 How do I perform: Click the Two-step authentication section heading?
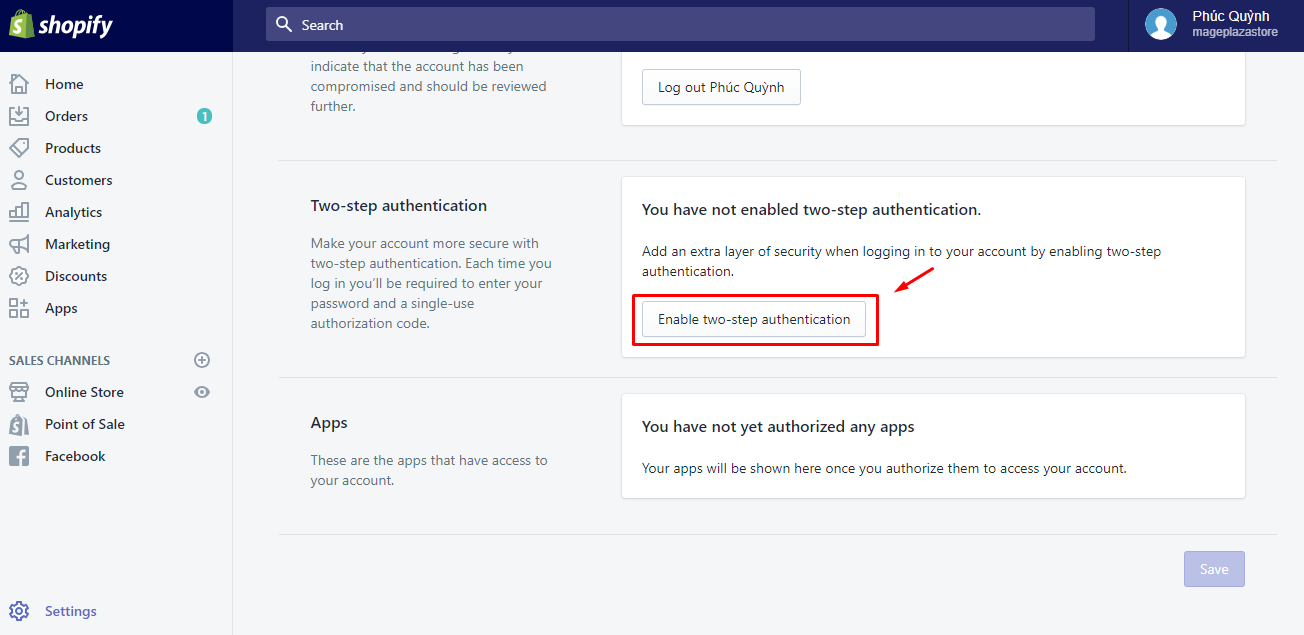coord(399,205)
